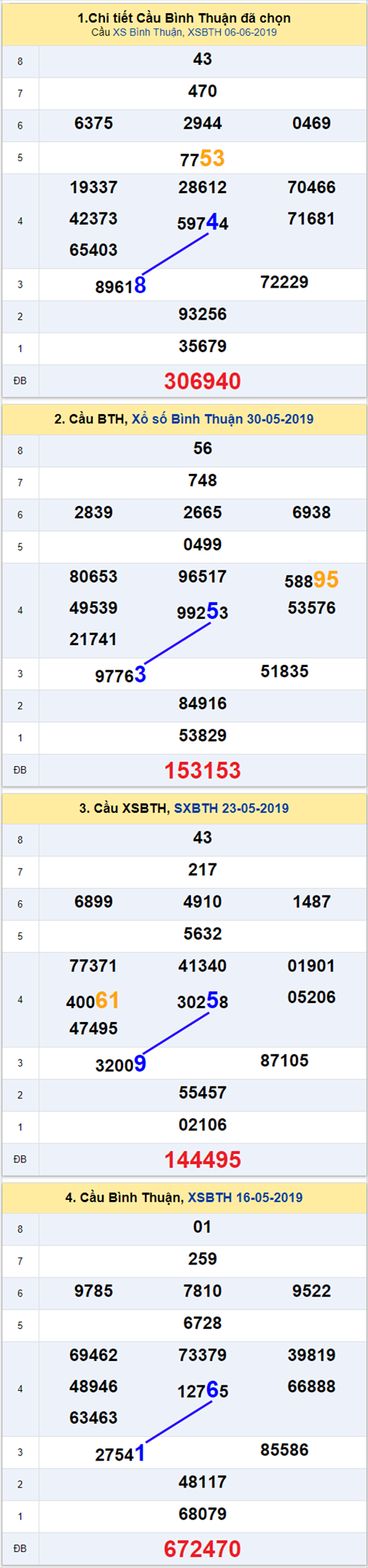
Task: Click the prize number 0469
Action: pos(311,123)
